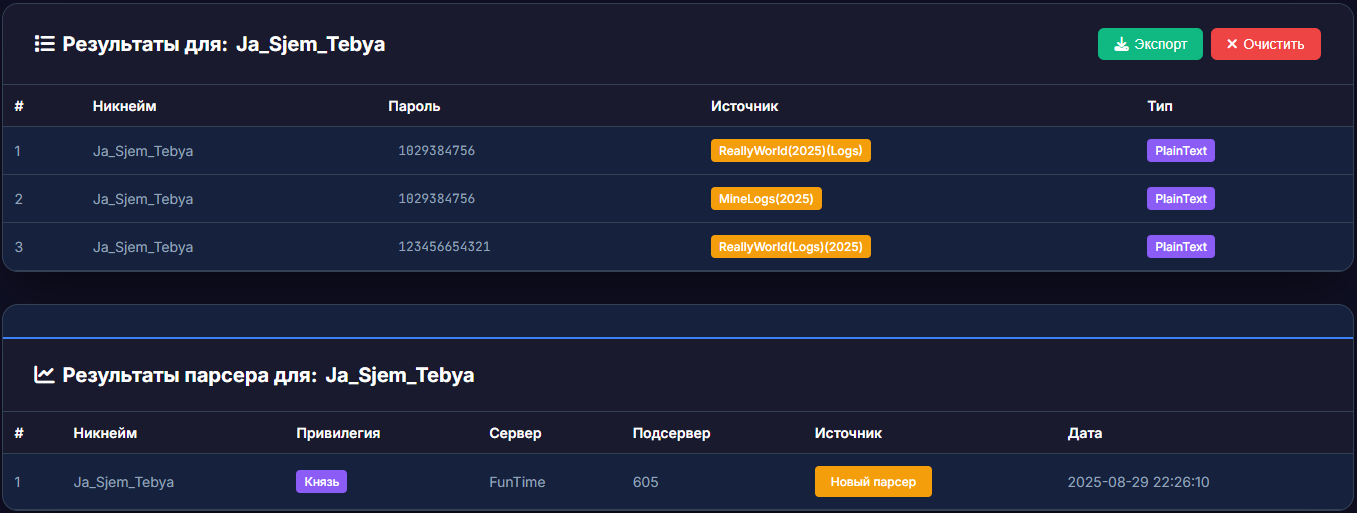Click PlainText badge in row with 123456654321

point(1180,247)
